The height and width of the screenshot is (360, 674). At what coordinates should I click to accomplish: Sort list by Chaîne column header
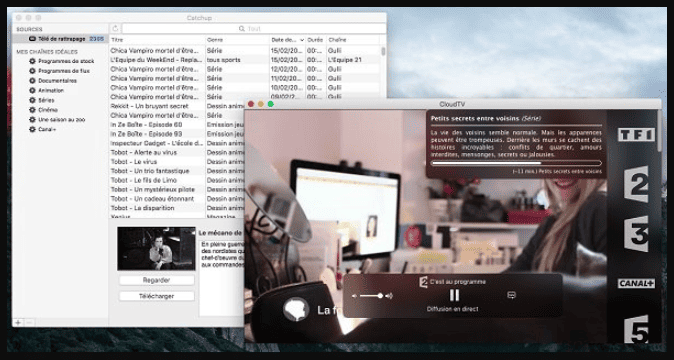coord(352,40)
